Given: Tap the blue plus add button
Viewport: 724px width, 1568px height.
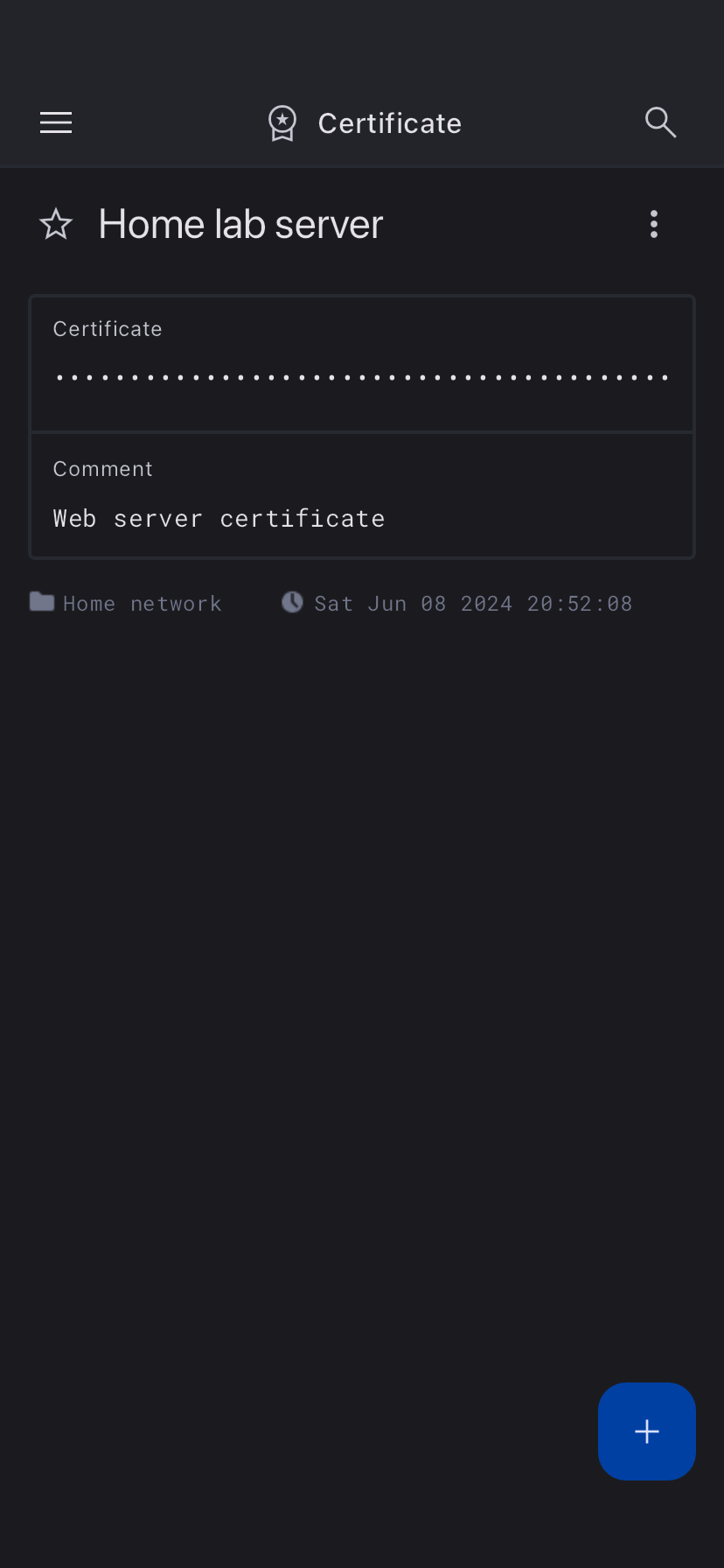Looking at the screenshot, I should tap(647, 1431).
